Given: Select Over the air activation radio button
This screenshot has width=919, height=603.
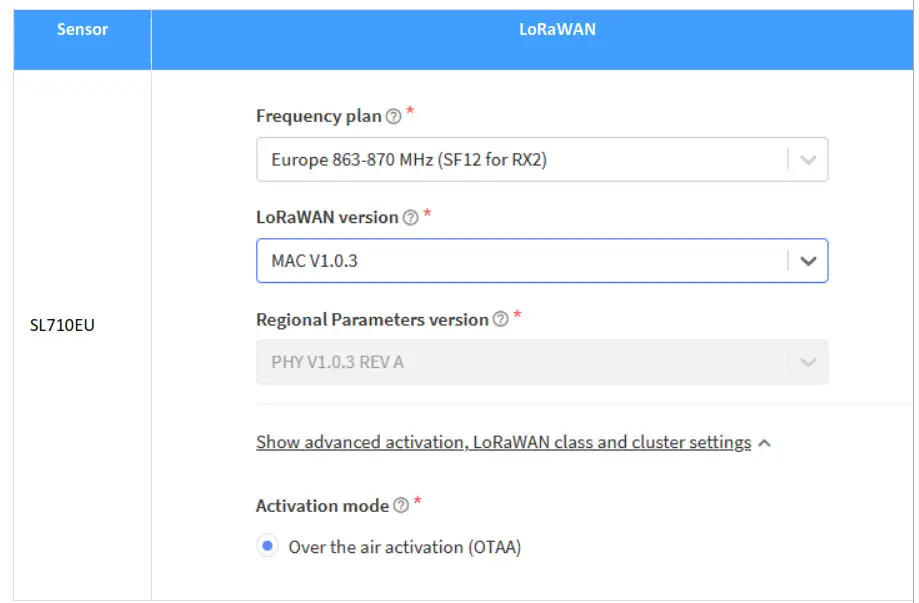Looking at the screenshot, I should (x=267, y=547).
